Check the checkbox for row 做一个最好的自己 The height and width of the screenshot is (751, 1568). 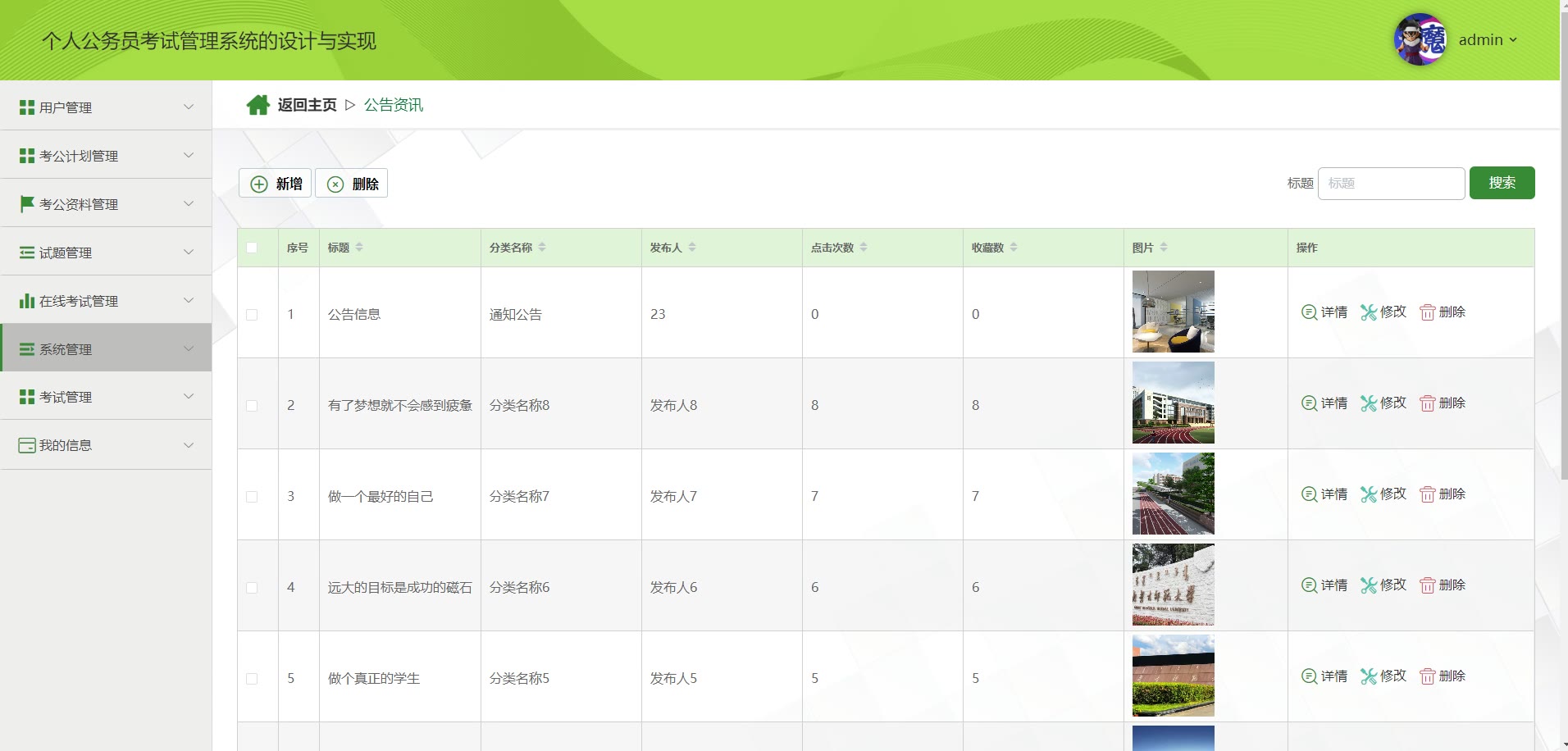(x=252, y=497)
